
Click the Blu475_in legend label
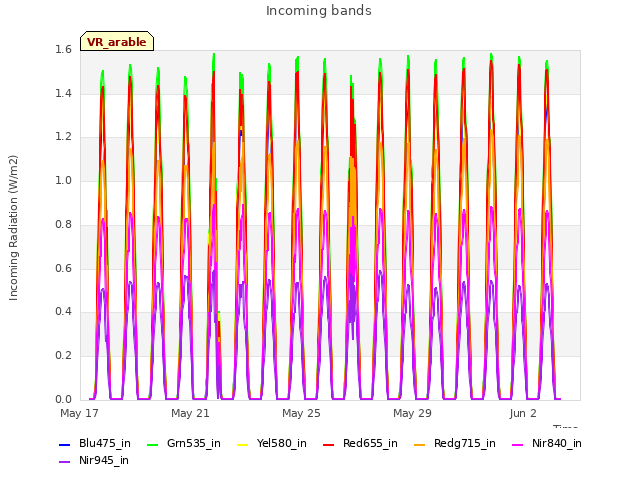coord(105,443)
